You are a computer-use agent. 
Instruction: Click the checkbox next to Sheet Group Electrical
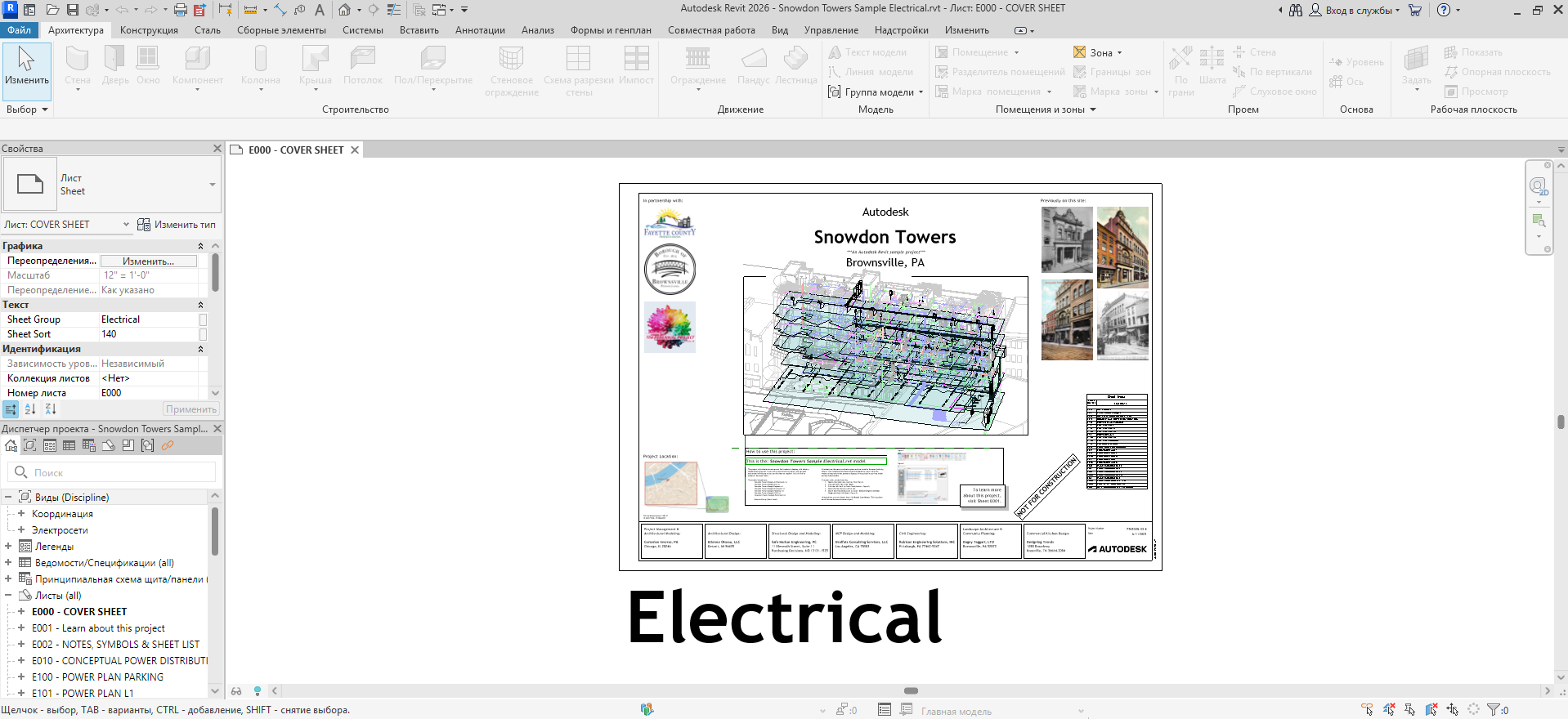[204, 319]
